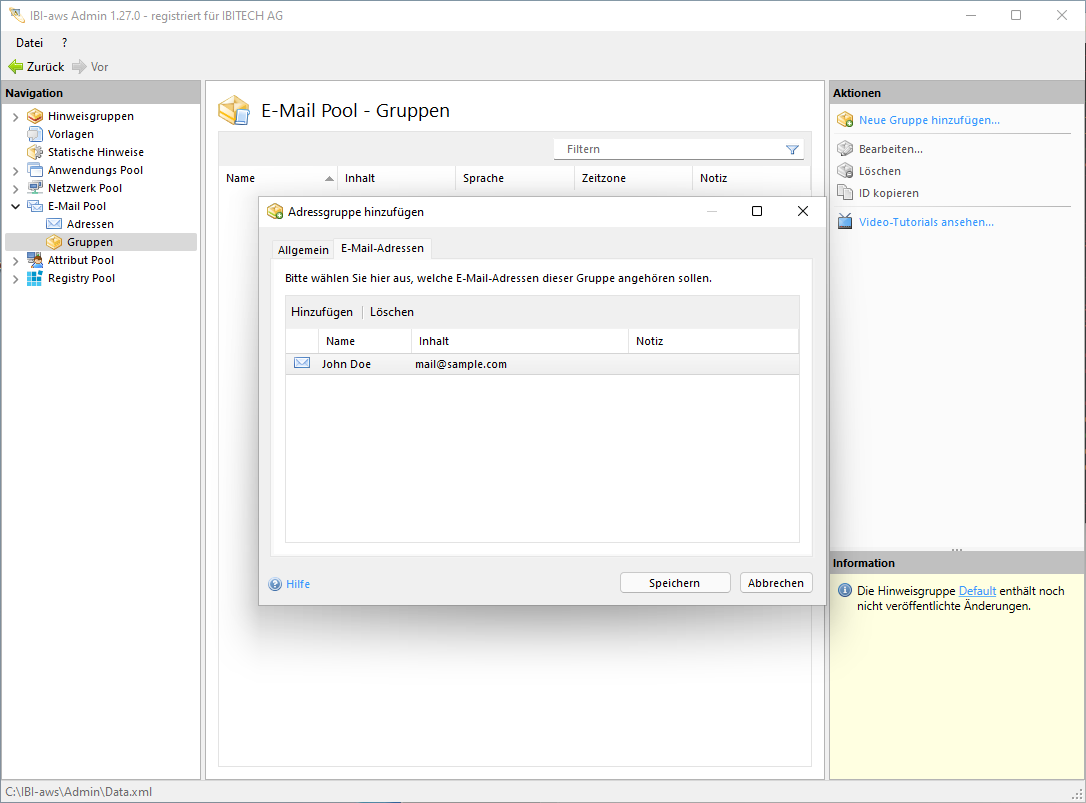Click Hinzufügen in the dialog toolbar
Screen dimensions: 1086x803
[322, 312]
